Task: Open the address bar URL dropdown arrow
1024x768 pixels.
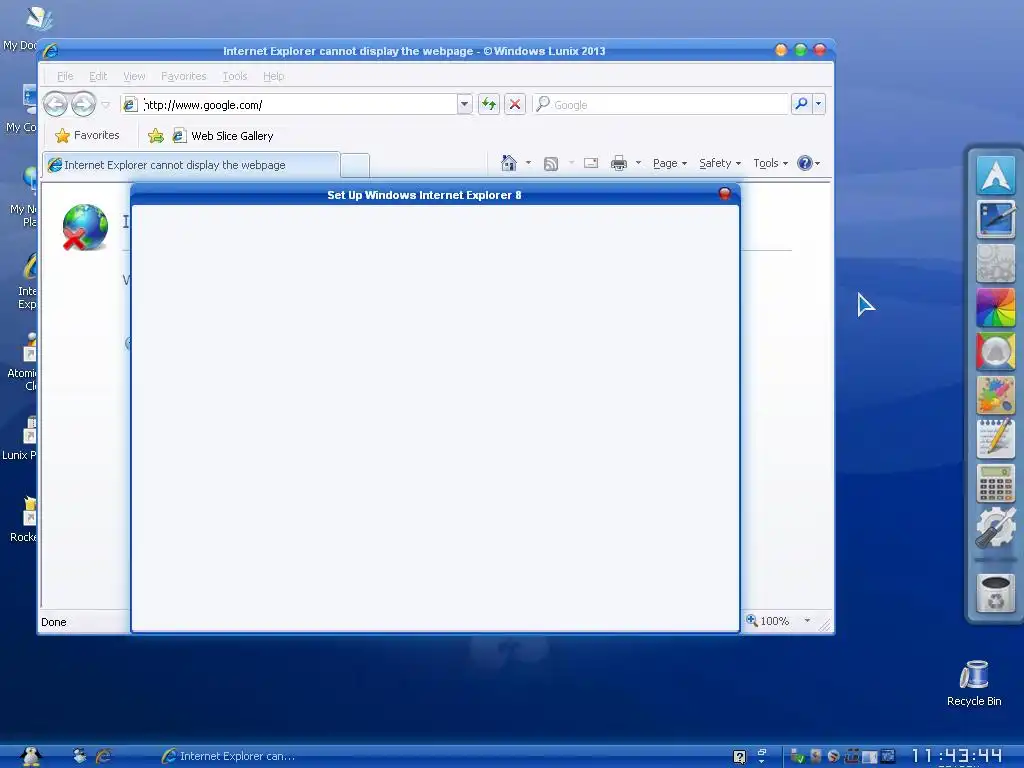Action: click(464, 104)
